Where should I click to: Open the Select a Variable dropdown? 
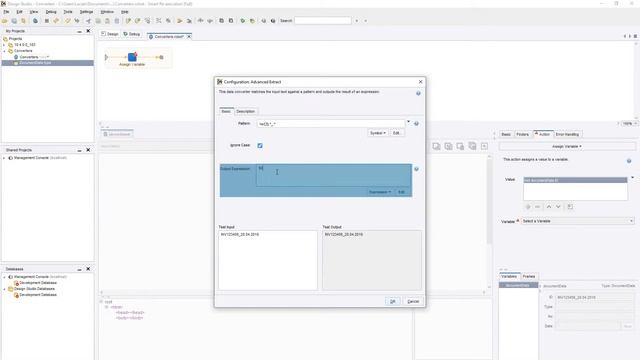[x=578, y=221]
